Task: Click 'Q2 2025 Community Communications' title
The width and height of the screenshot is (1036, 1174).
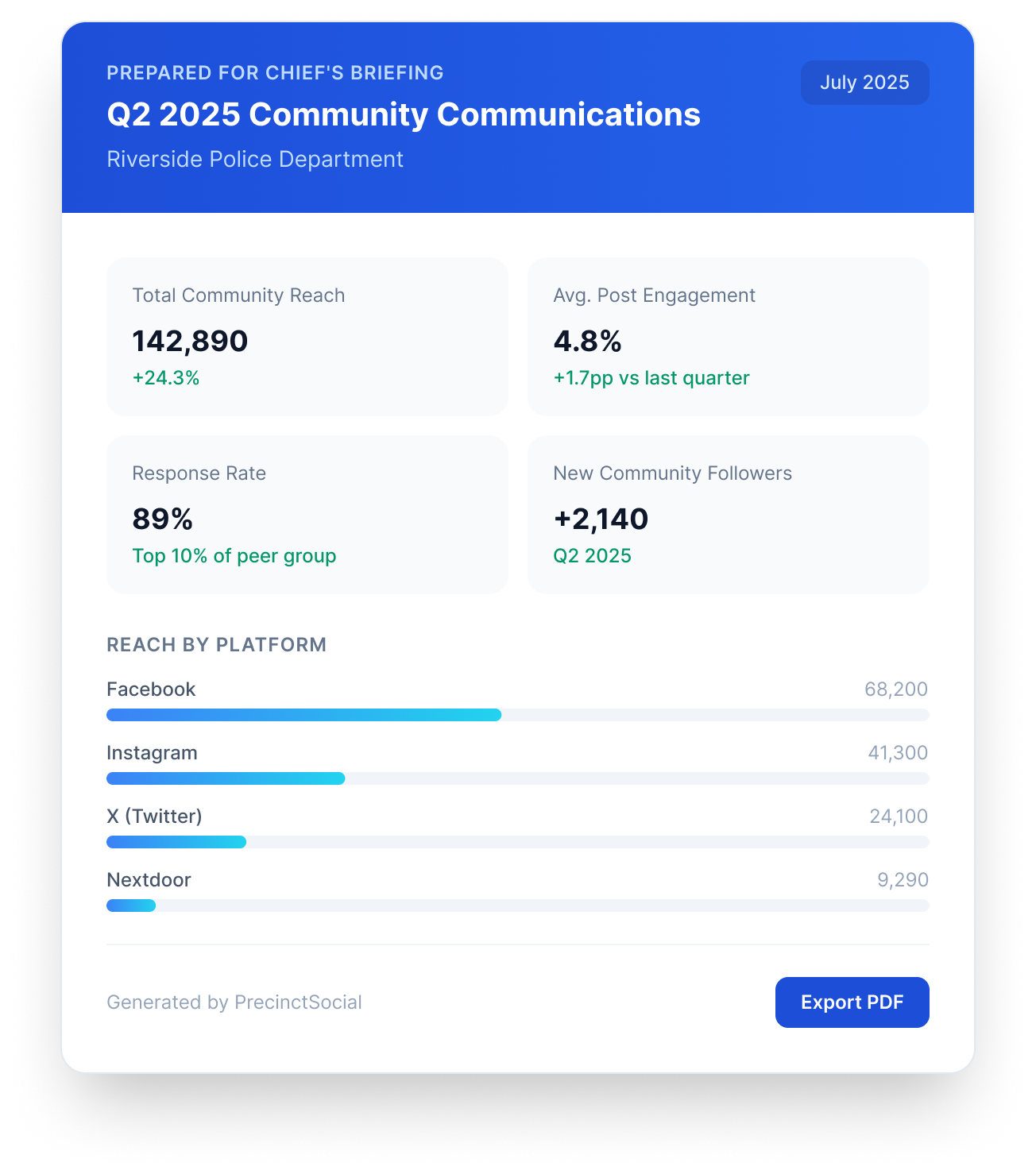Action: click(x=404, y=114)
